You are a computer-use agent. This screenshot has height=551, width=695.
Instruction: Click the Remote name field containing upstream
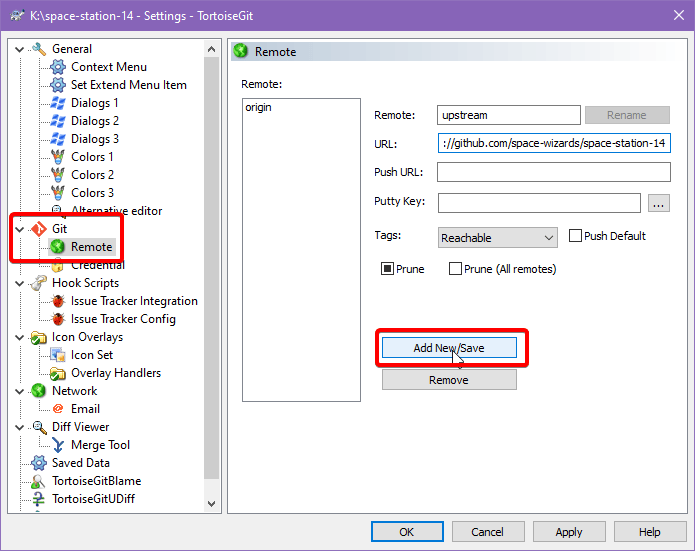509,115
